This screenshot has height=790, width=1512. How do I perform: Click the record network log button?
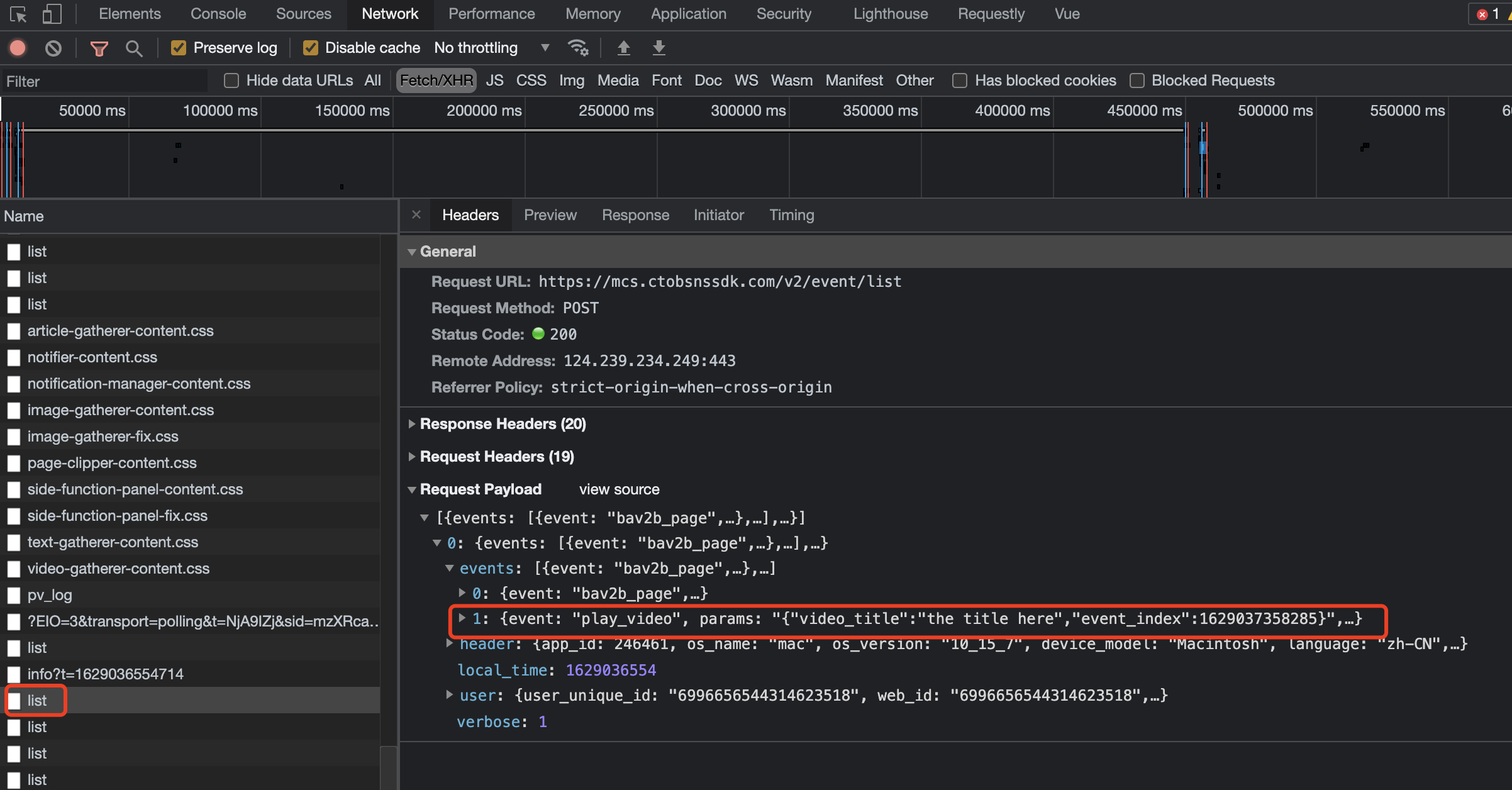18,48
